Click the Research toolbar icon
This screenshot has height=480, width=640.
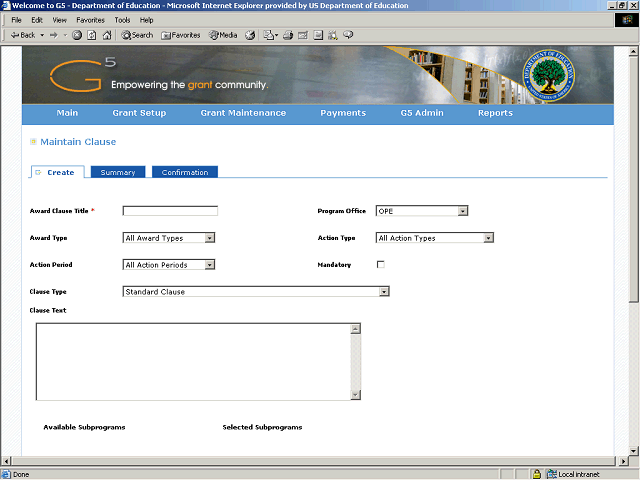[333, 35]
